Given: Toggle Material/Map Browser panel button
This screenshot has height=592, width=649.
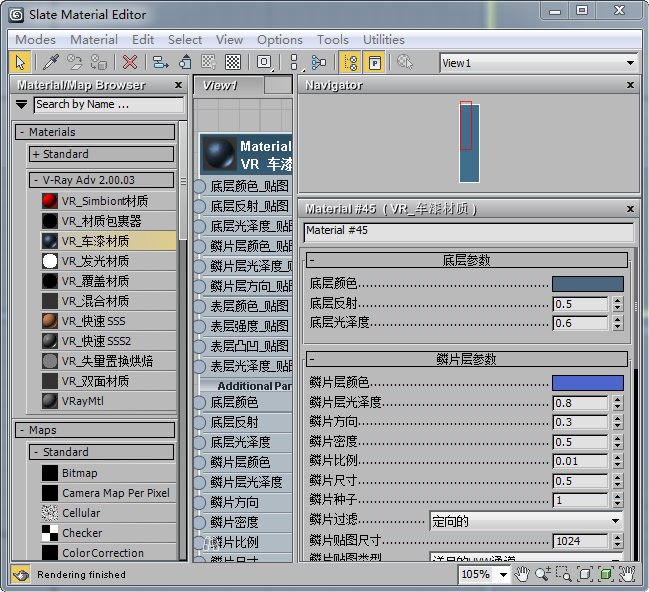Looking at the screenshot, I should [x=350, y=63].
